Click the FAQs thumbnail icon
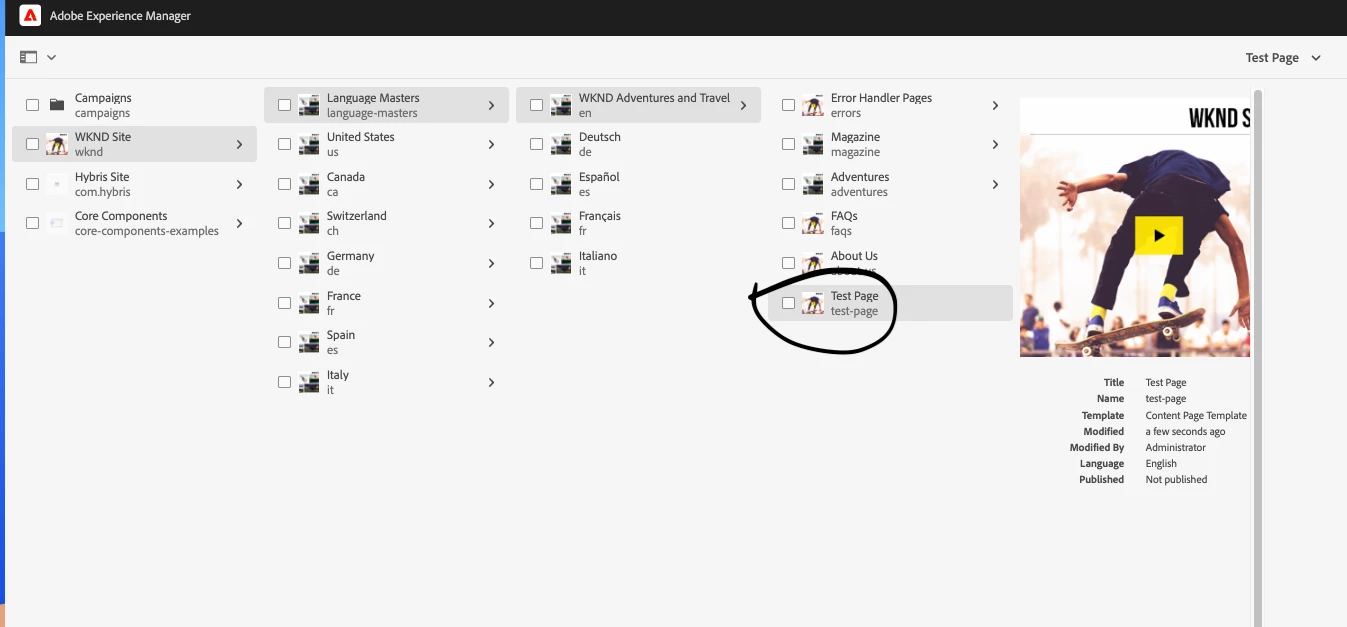Image resolution: width=1347 pixels, height=627 pixels. click(x=813, y=223)
